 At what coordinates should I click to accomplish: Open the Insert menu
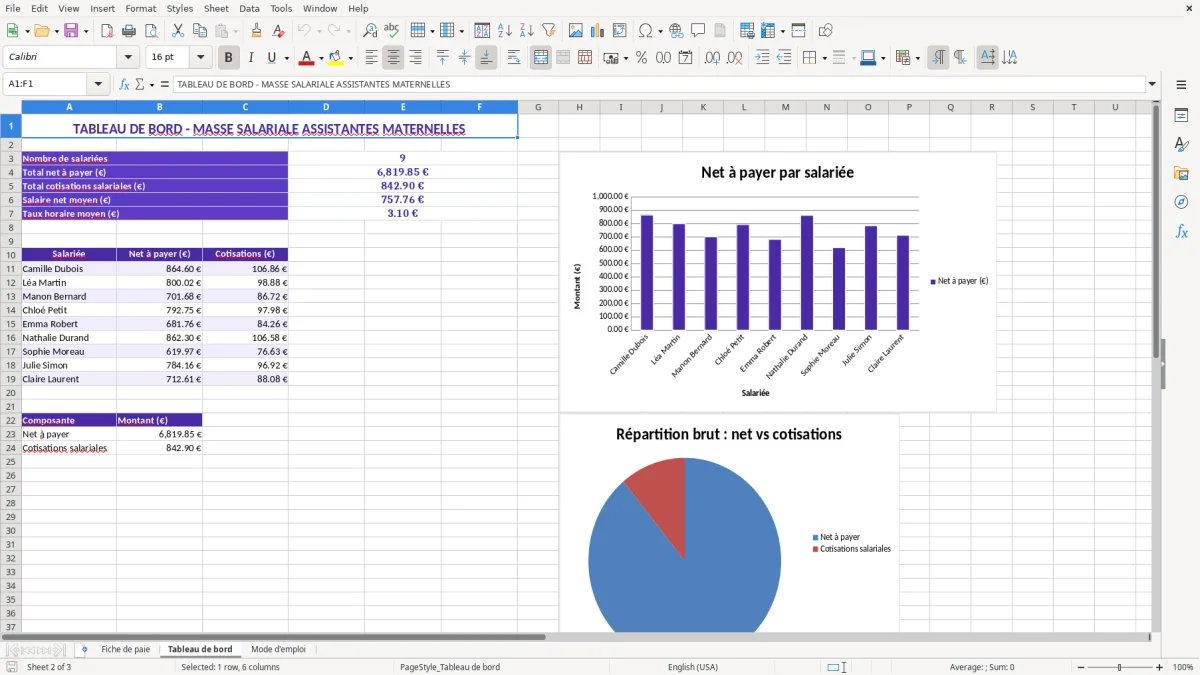coord(102,8)
